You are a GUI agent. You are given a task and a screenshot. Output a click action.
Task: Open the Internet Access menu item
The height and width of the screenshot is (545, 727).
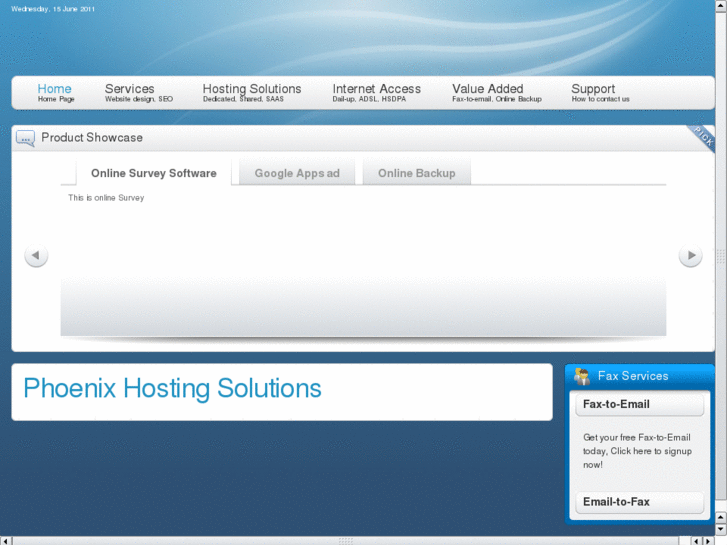pos(376,93)
